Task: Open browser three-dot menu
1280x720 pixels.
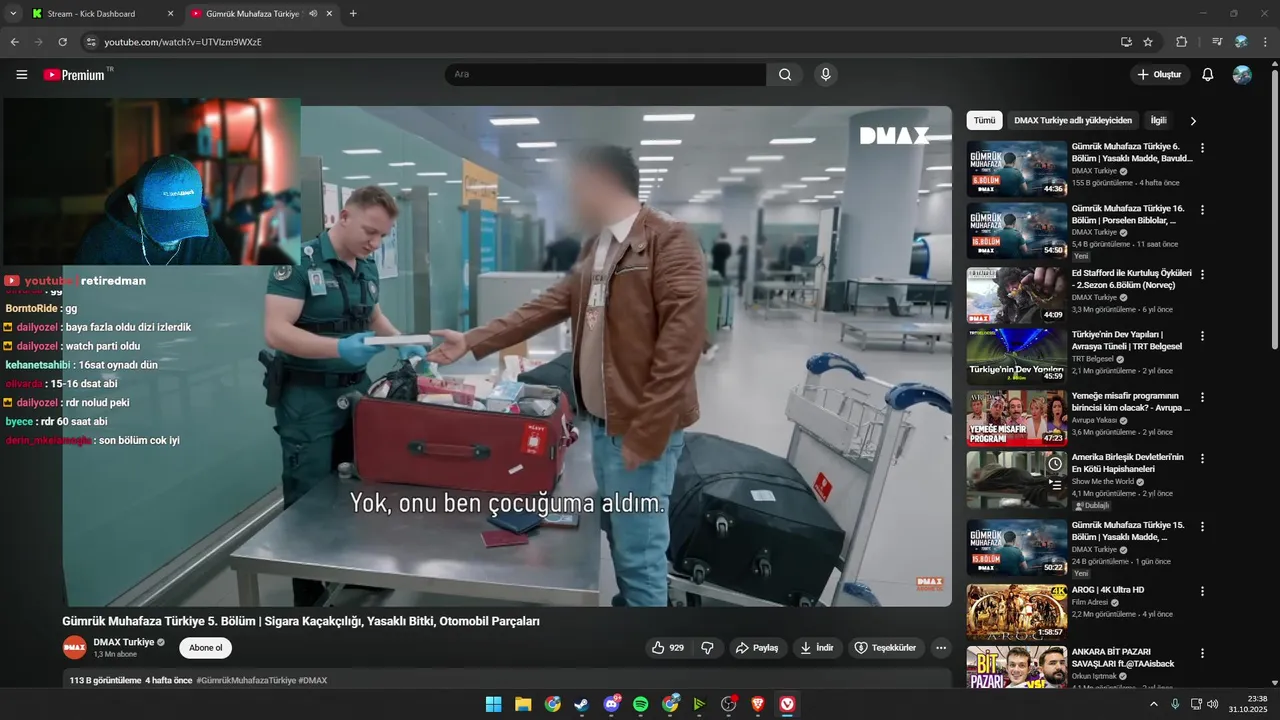Action: [x=1265, y=42]
